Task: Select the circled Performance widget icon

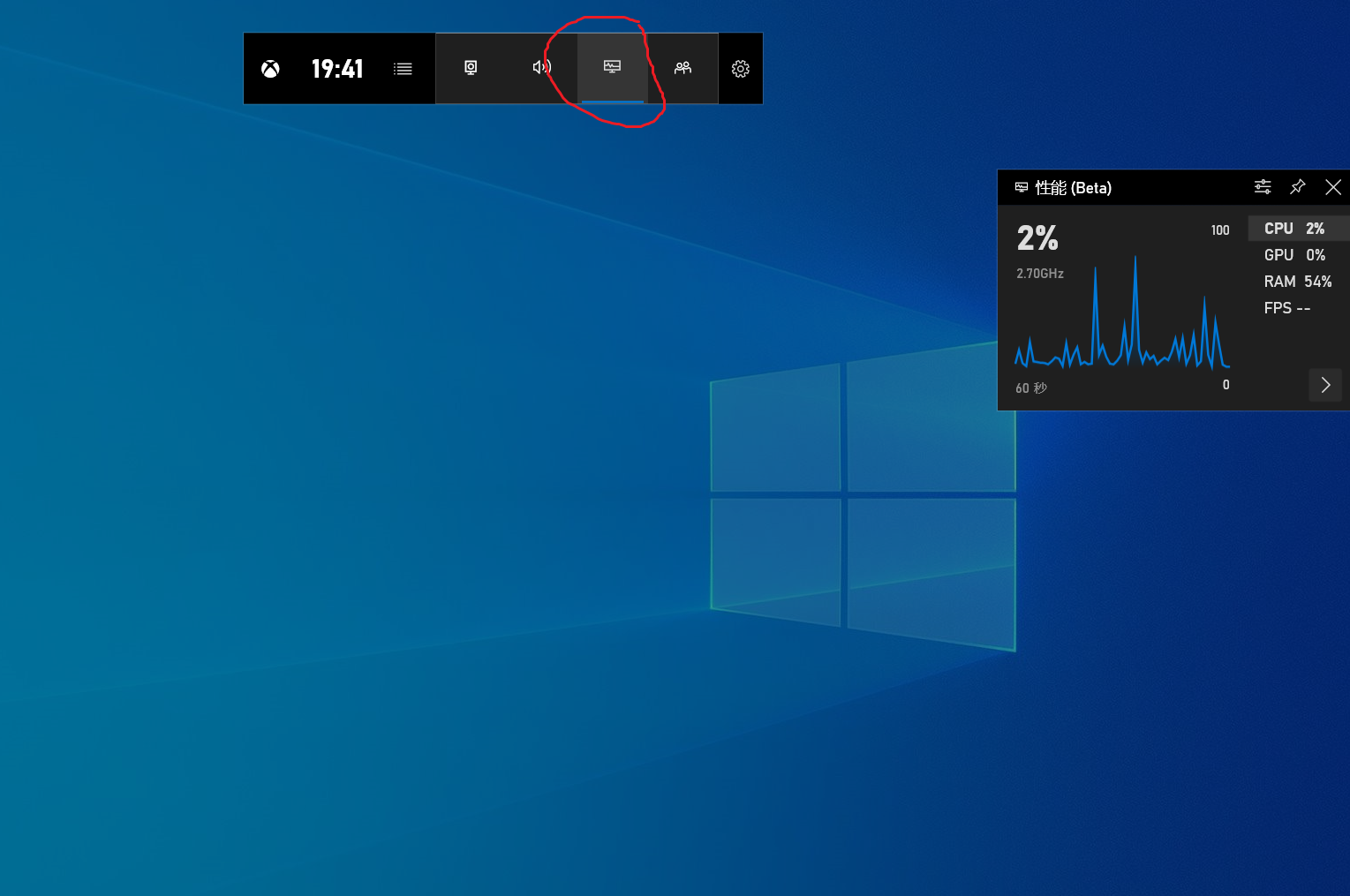Action: [612, 66]
